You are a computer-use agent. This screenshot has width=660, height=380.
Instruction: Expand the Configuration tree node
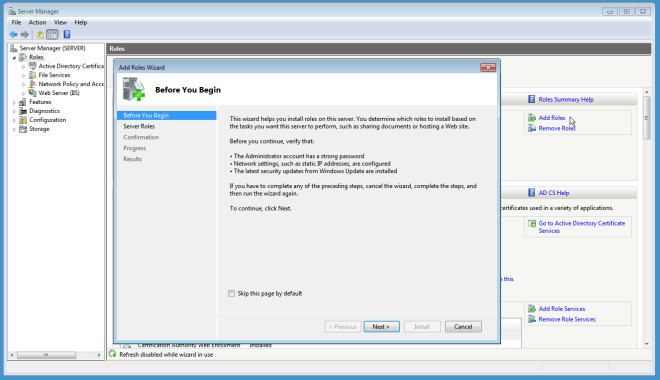pos(14,120)
